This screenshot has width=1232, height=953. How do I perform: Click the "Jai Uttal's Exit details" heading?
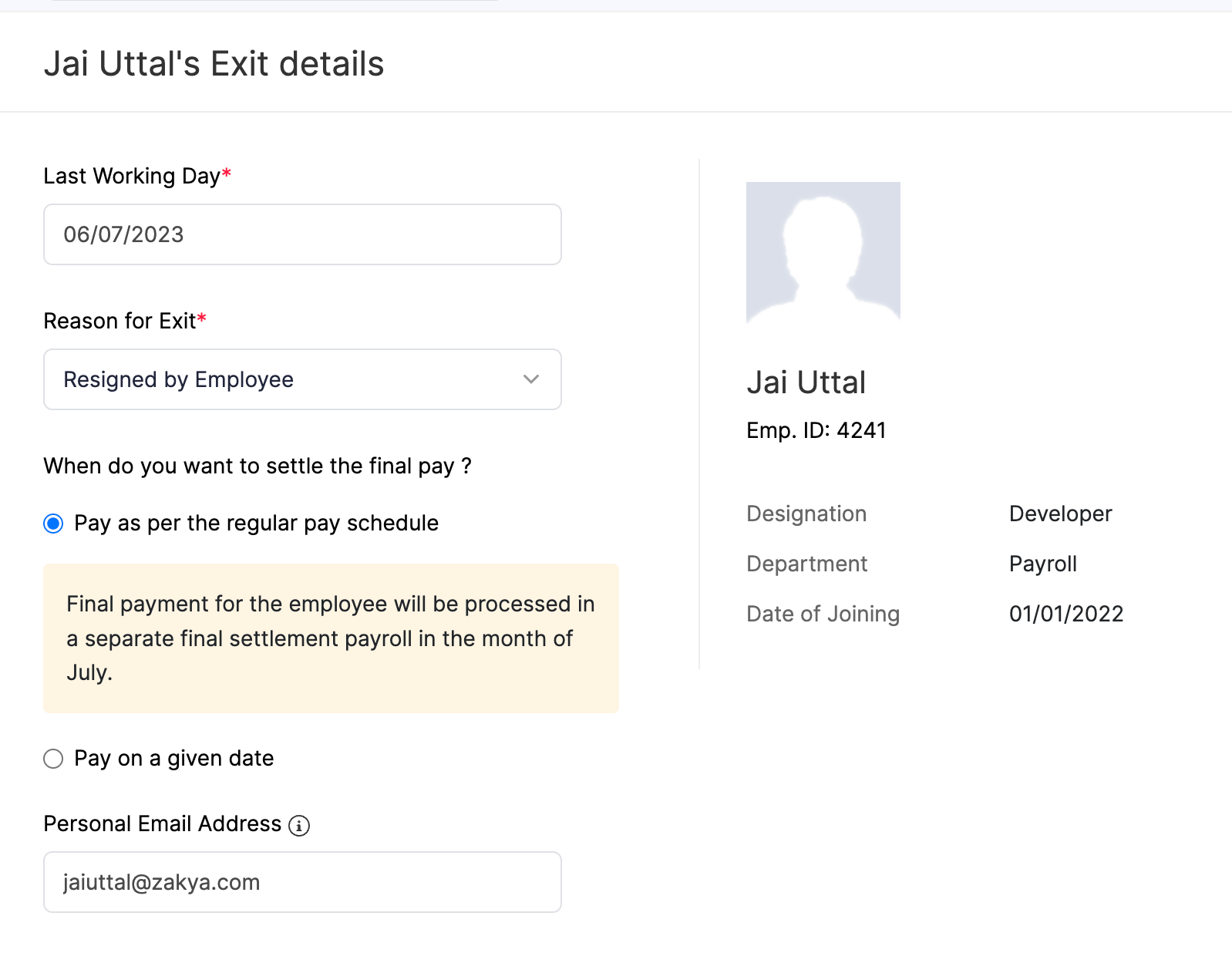coord(214,64)
